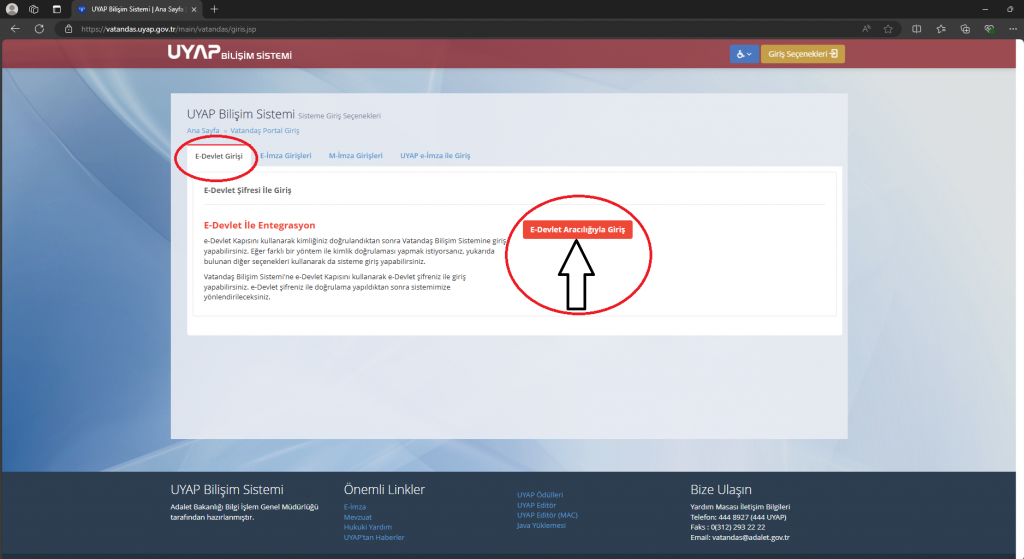Switch to the E-İmza Girişleri tab
This screenshot has height=559, width=1024.
tap(285, 155)
